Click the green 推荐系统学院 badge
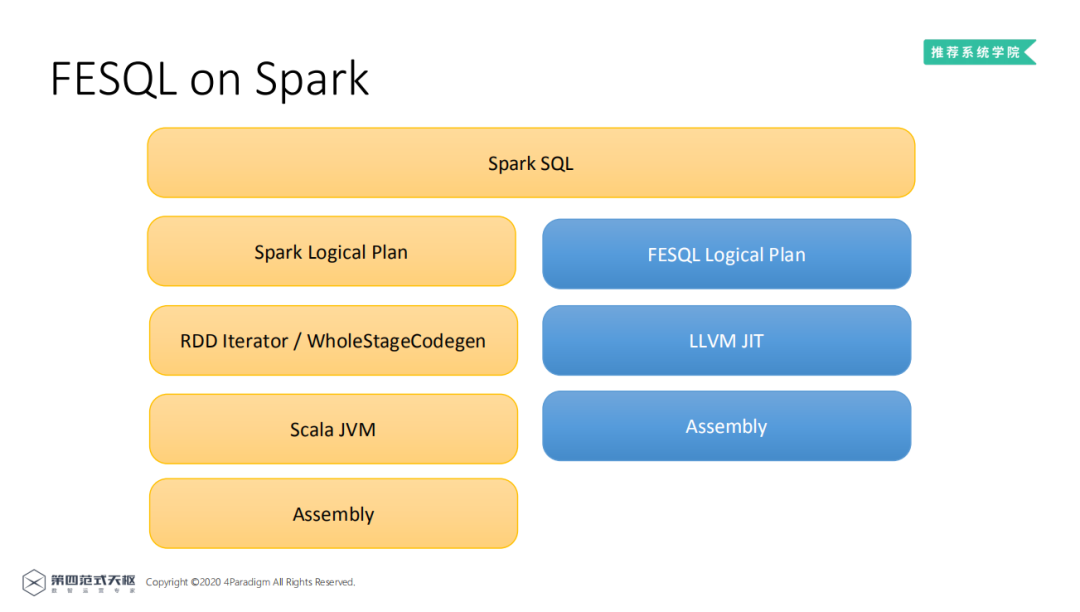1080x612 pixels. 977,52
